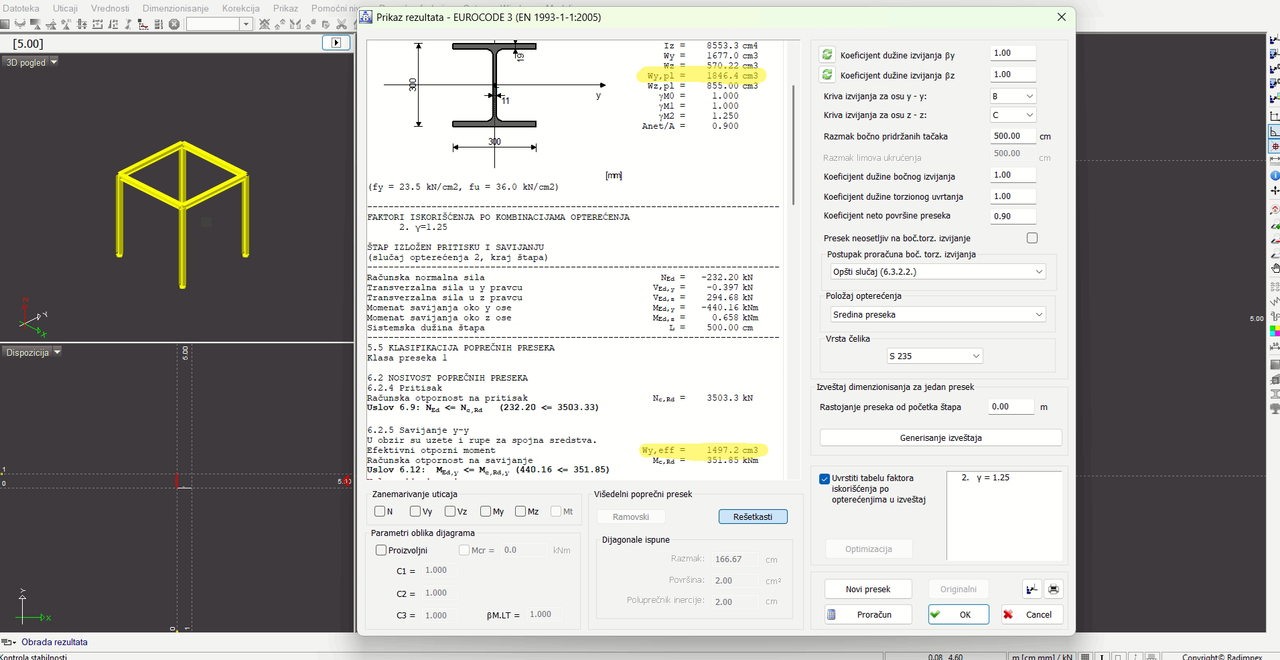
Task: Click the color palette icon in the right toolbar
Action: tap(1274, 330)
